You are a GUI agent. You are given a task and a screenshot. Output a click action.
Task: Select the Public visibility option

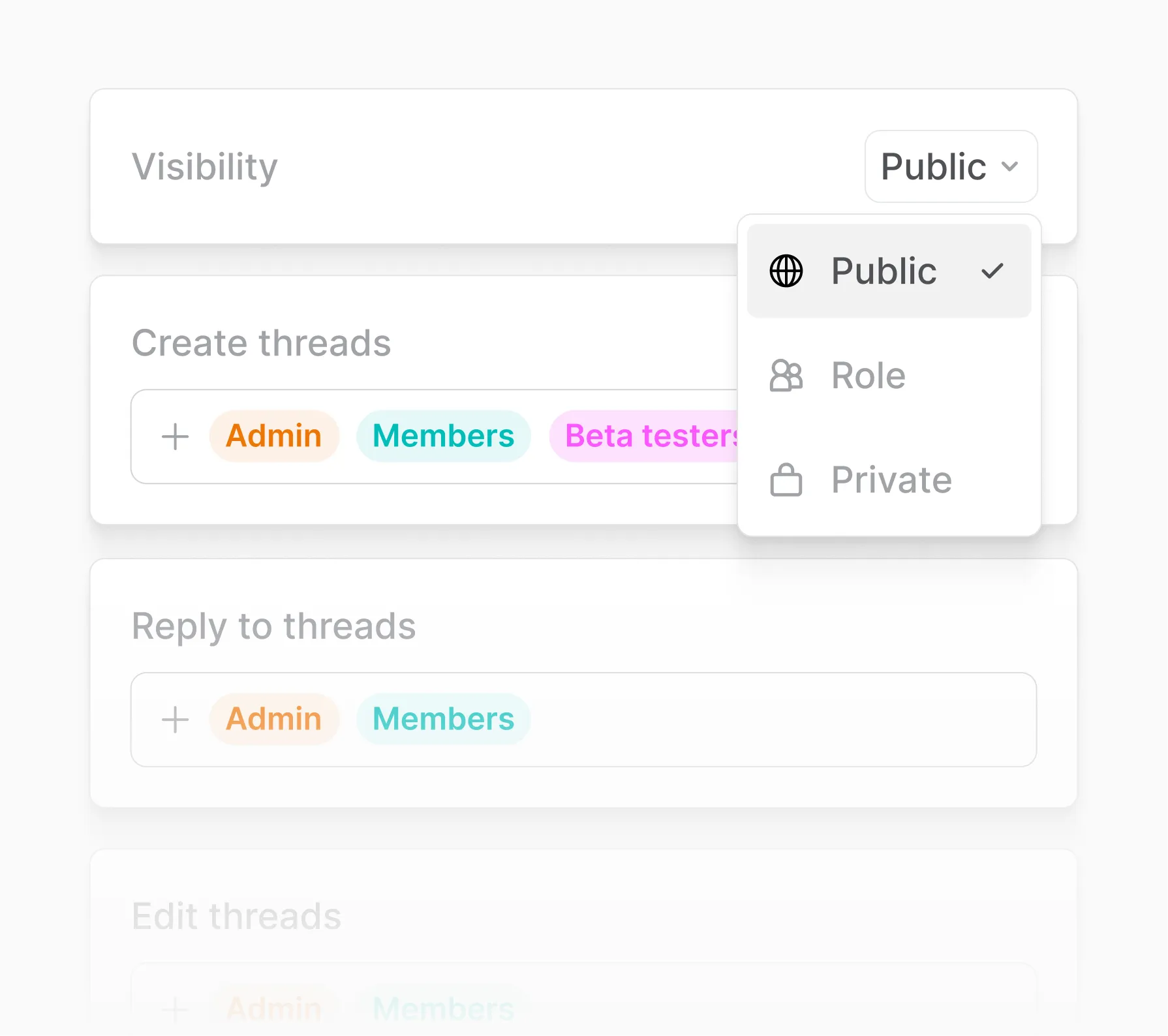(x=884, y=271)
